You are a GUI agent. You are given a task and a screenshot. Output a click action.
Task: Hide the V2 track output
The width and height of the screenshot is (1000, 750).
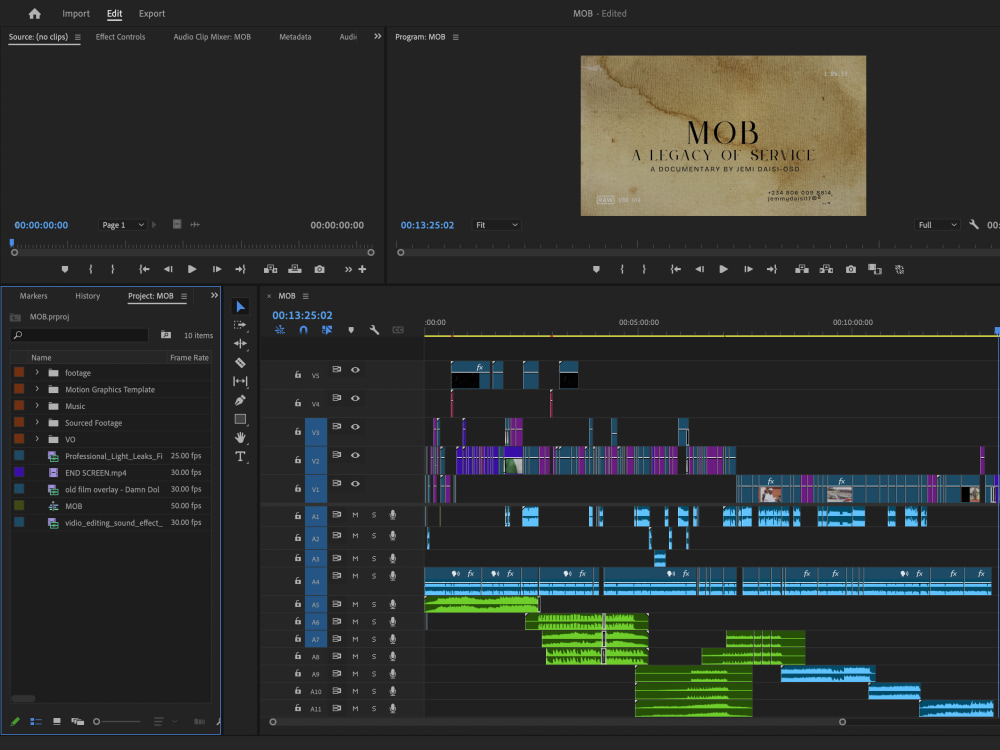355,455
